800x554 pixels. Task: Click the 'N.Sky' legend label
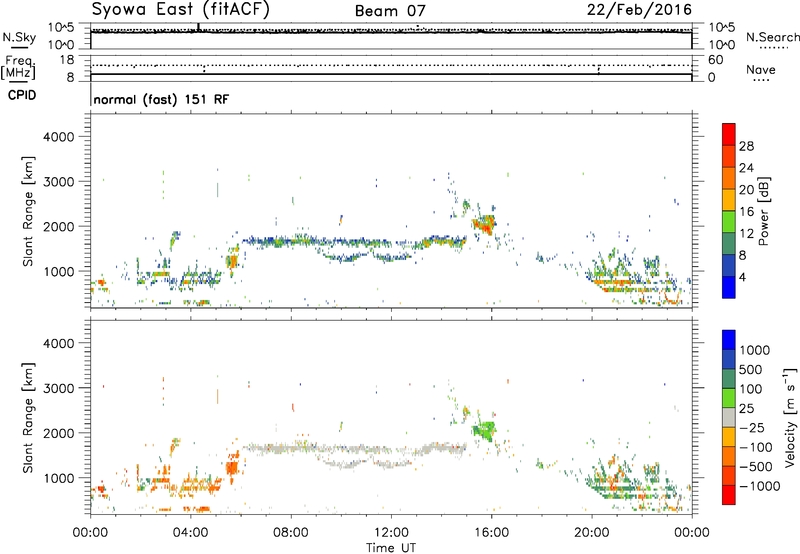point(19,37)
